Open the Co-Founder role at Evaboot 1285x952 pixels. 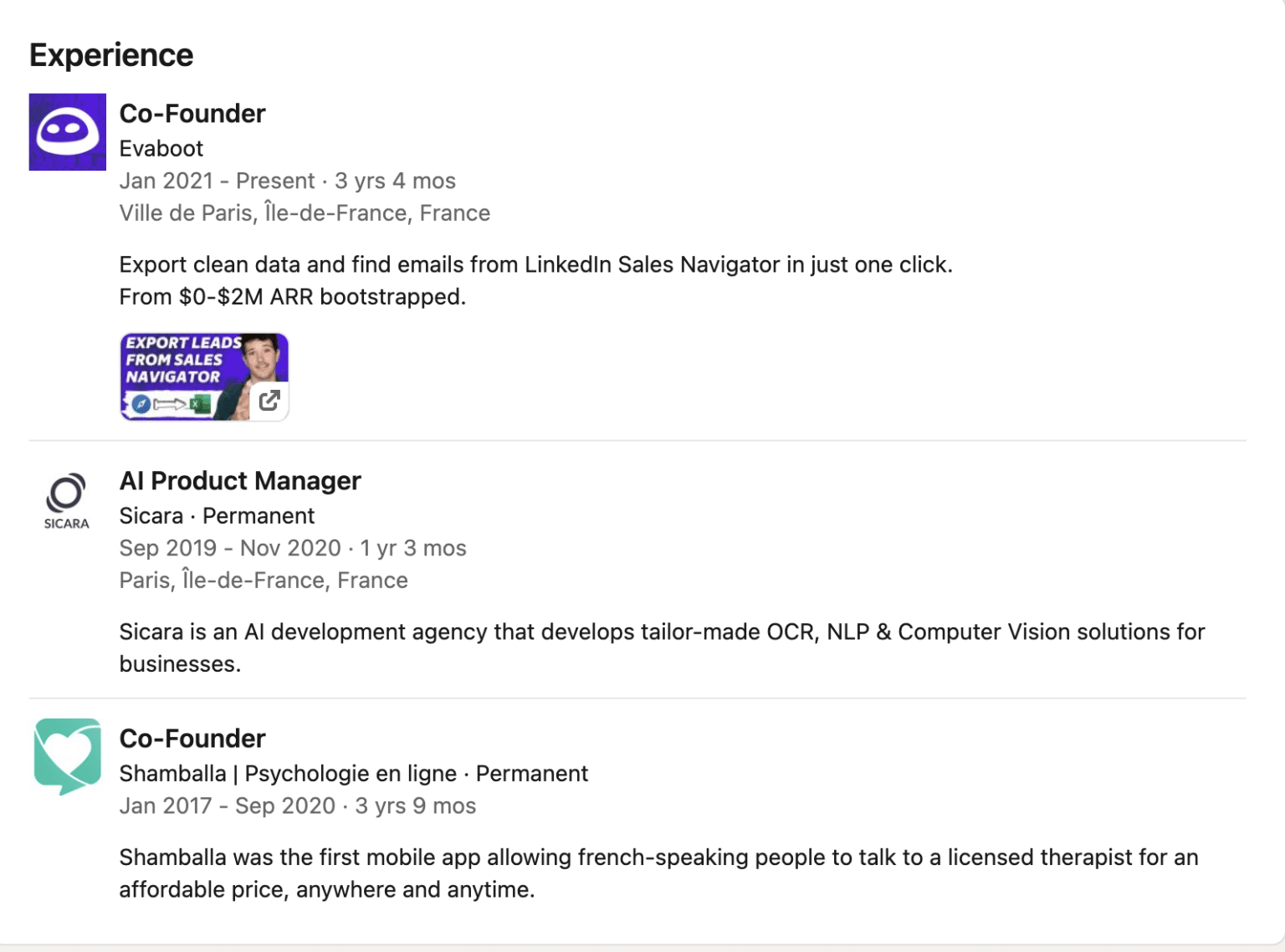point(192,113)
